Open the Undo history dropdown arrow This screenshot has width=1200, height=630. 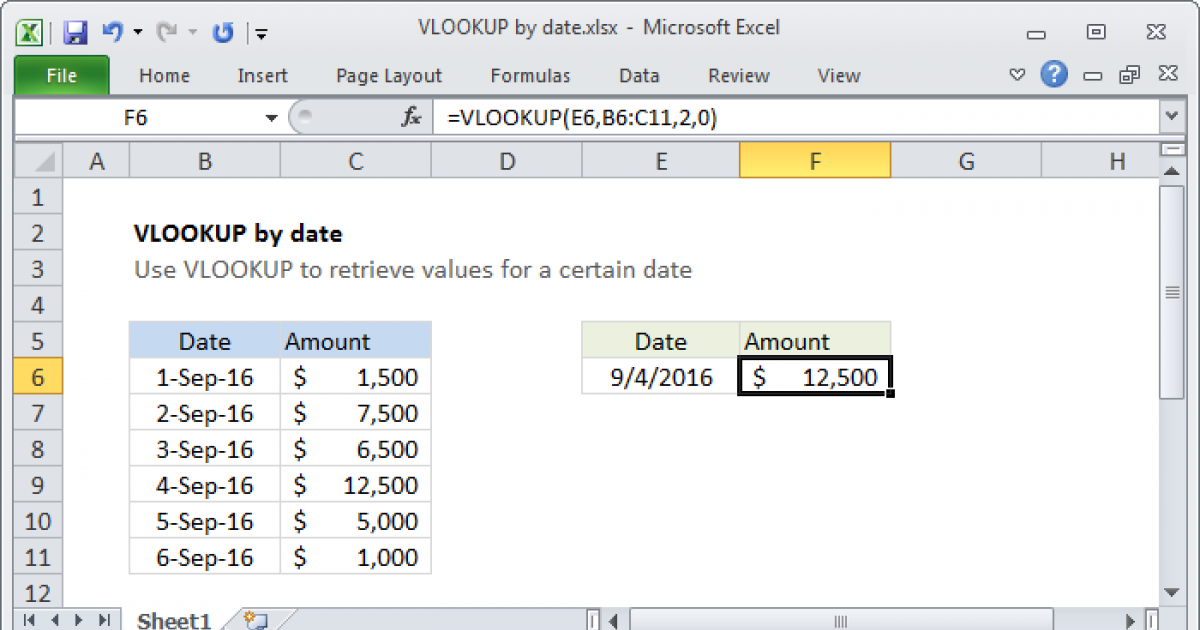137,33
